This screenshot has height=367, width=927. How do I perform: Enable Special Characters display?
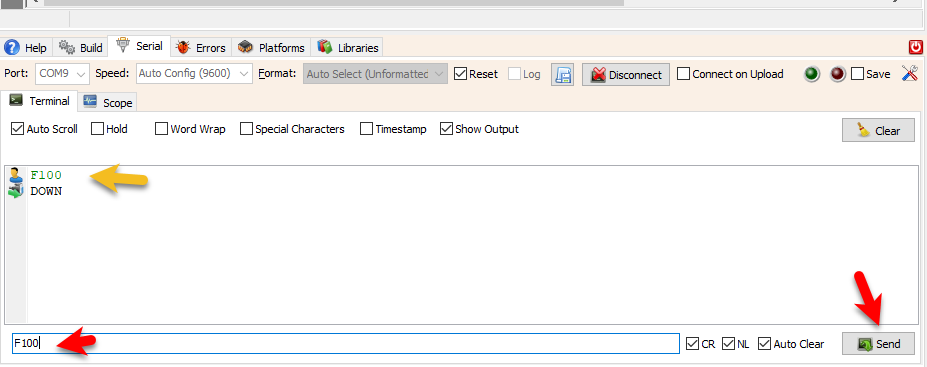click(x=247, y=129)
